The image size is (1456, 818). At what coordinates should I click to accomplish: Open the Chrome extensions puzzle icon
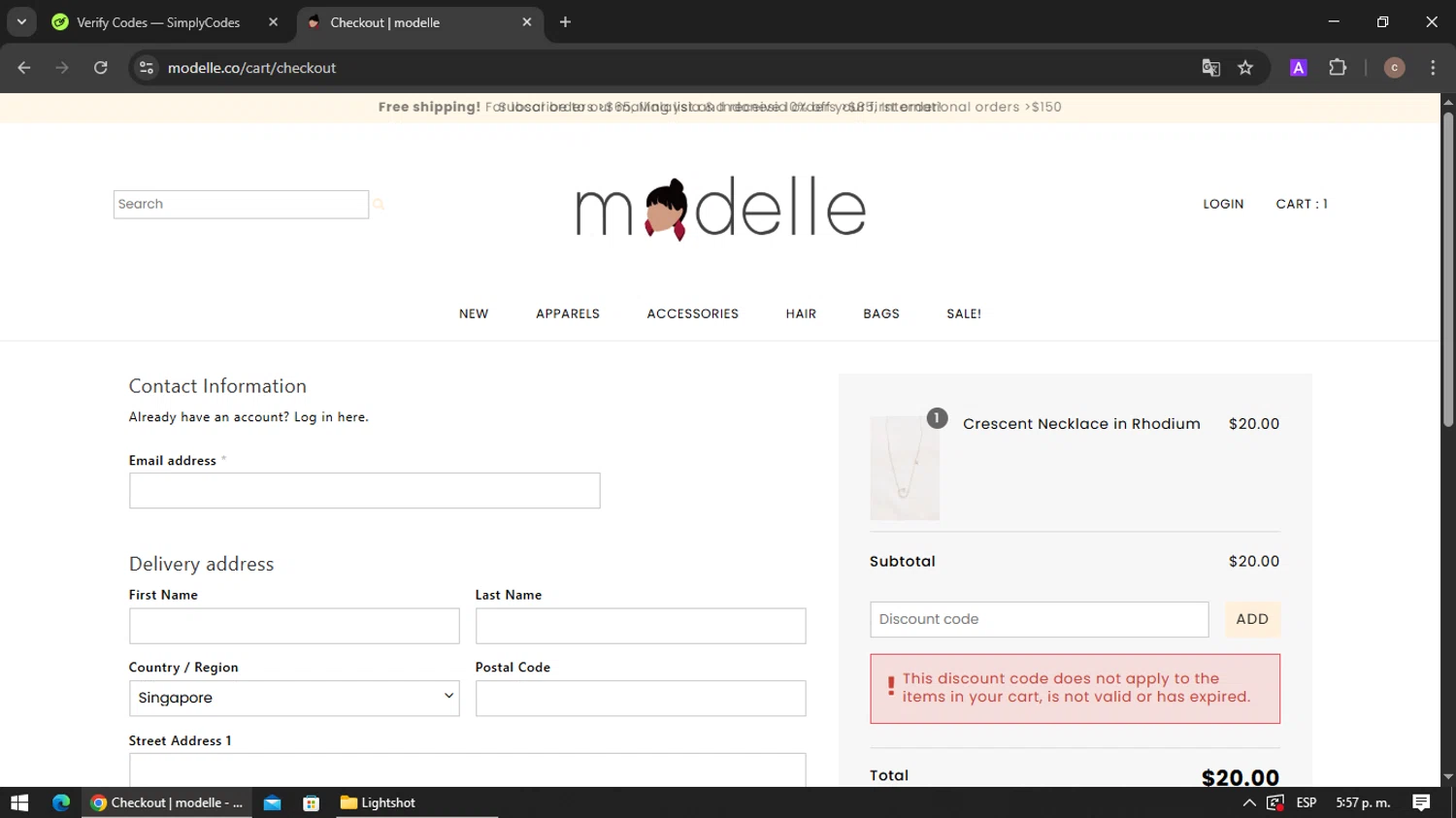click(x=1338, y=68)
